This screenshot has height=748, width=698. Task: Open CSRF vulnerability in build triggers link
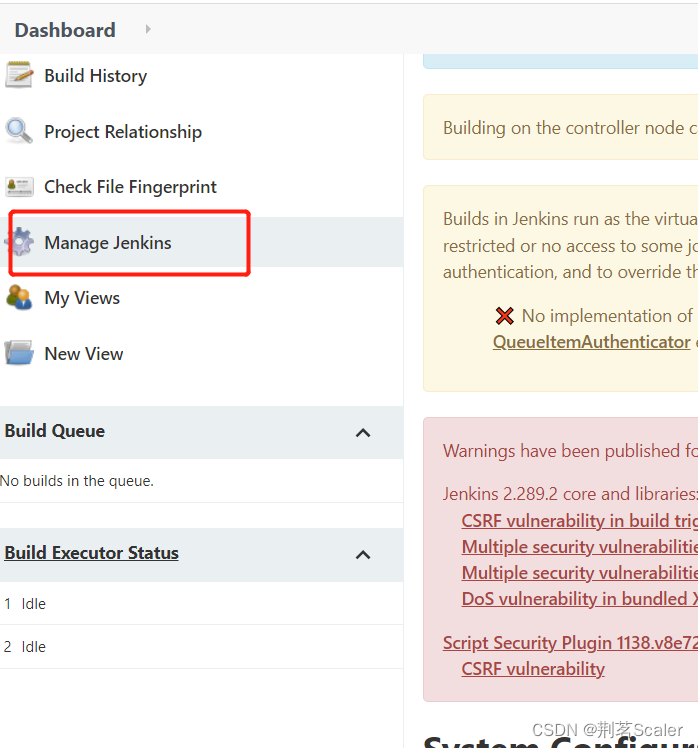click(580, 520)
